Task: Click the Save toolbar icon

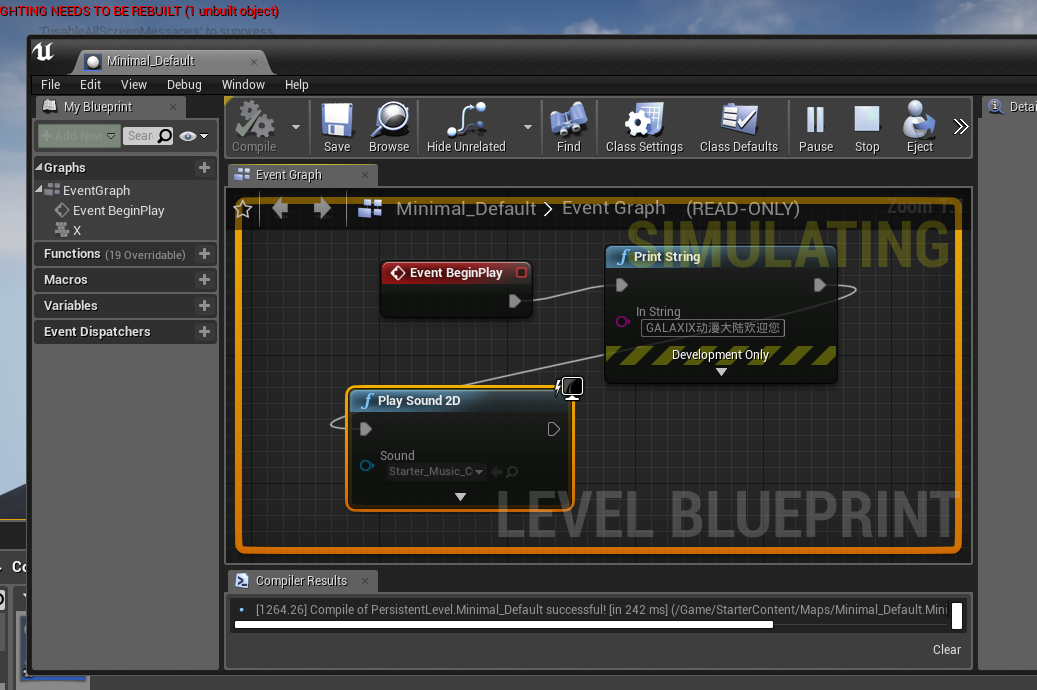Action: tap(337, 127)
